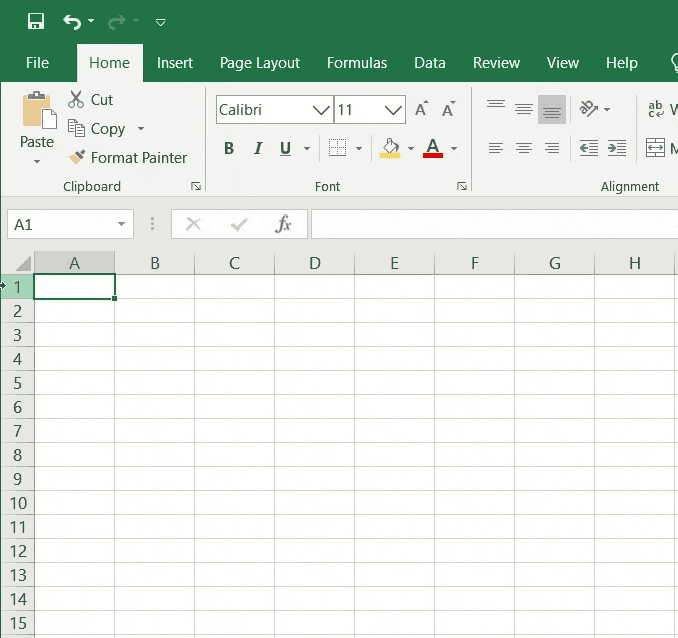The height and width of the screenshot is (638, 678).
Task: Expand the Name Box dropdown arrow
Action: pos(122,224)
